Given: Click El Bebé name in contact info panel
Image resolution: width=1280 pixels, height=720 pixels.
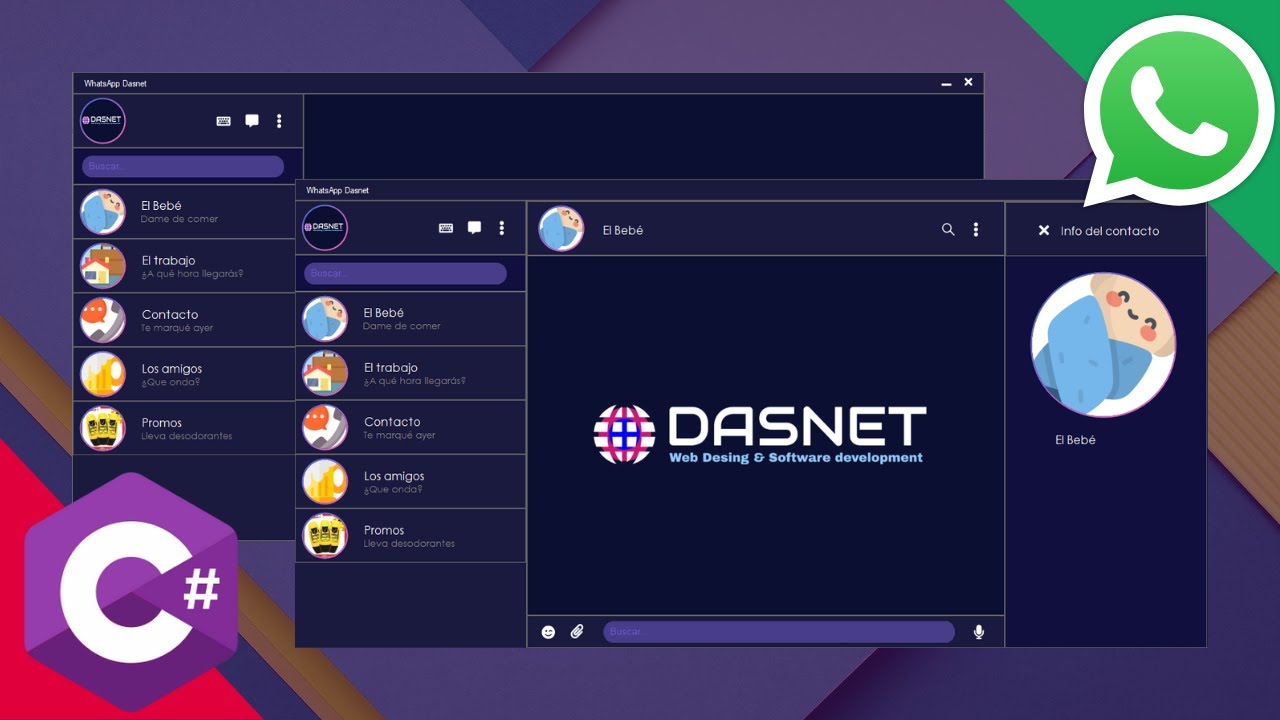Looking at the screenshot, I should click(x=1076, y=440).
